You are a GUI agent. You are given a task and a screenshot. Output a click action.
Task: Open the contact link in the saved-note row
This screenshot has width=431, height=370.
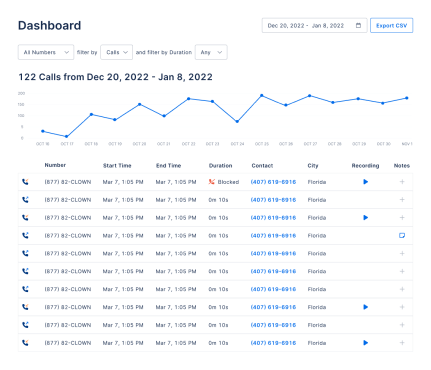point(273,236)
